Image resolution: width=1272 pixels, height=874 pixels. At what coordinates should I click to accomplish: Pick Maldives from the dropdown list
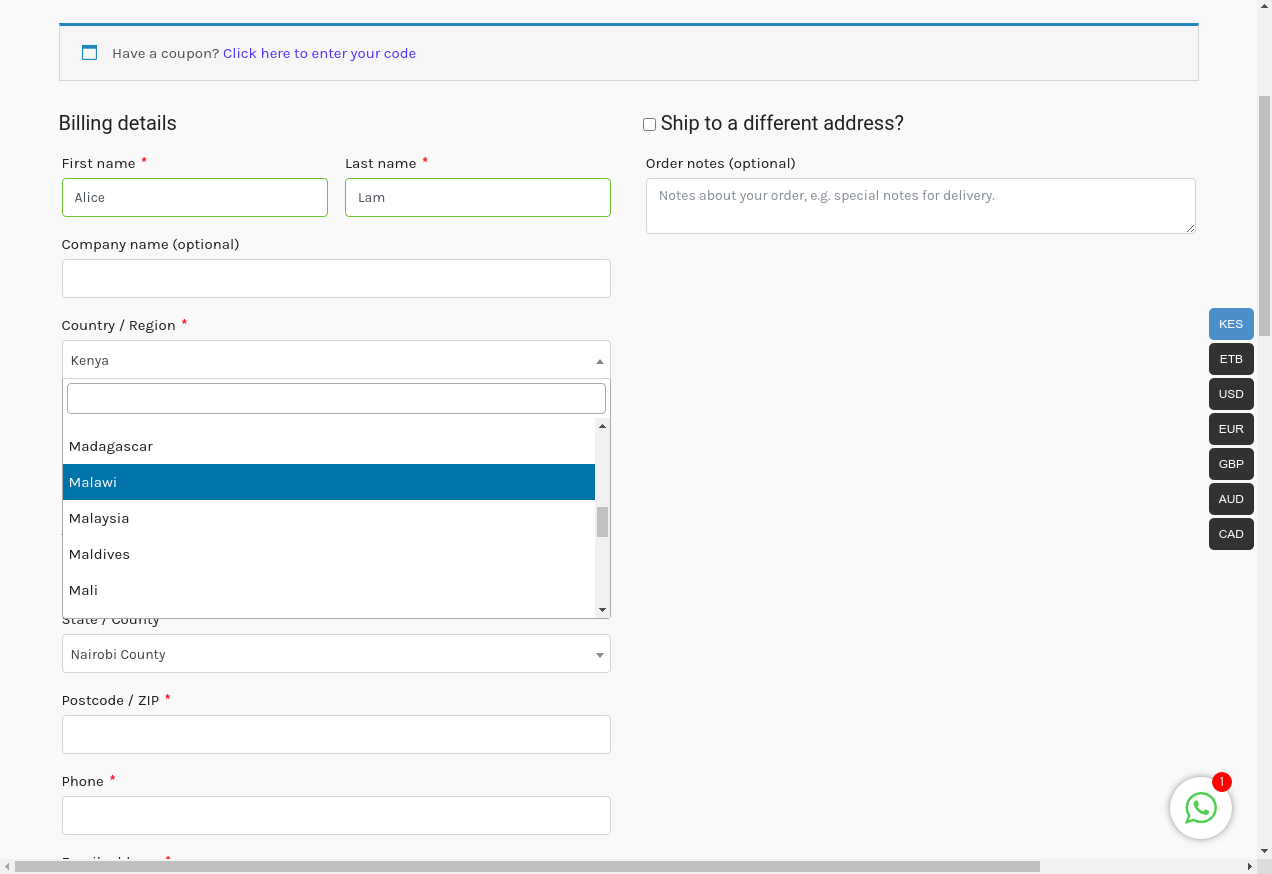click(x=328, y=554)
